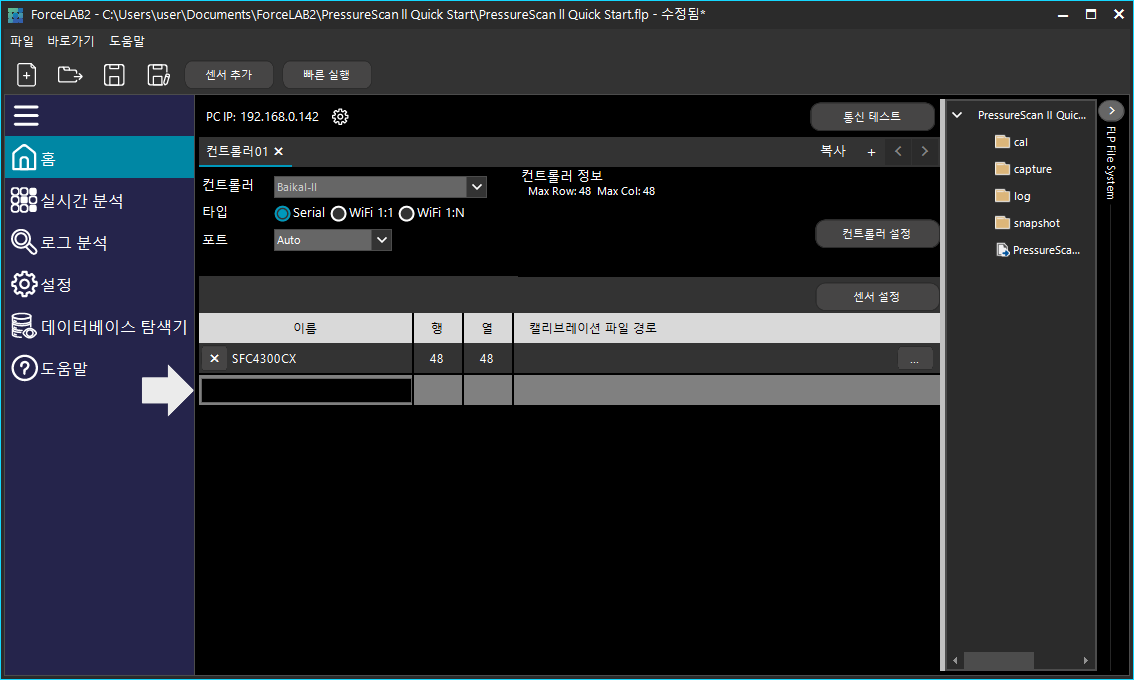Click the Max Col: 48 text
The image size is (1134, 680).
(x=626, y=192)
